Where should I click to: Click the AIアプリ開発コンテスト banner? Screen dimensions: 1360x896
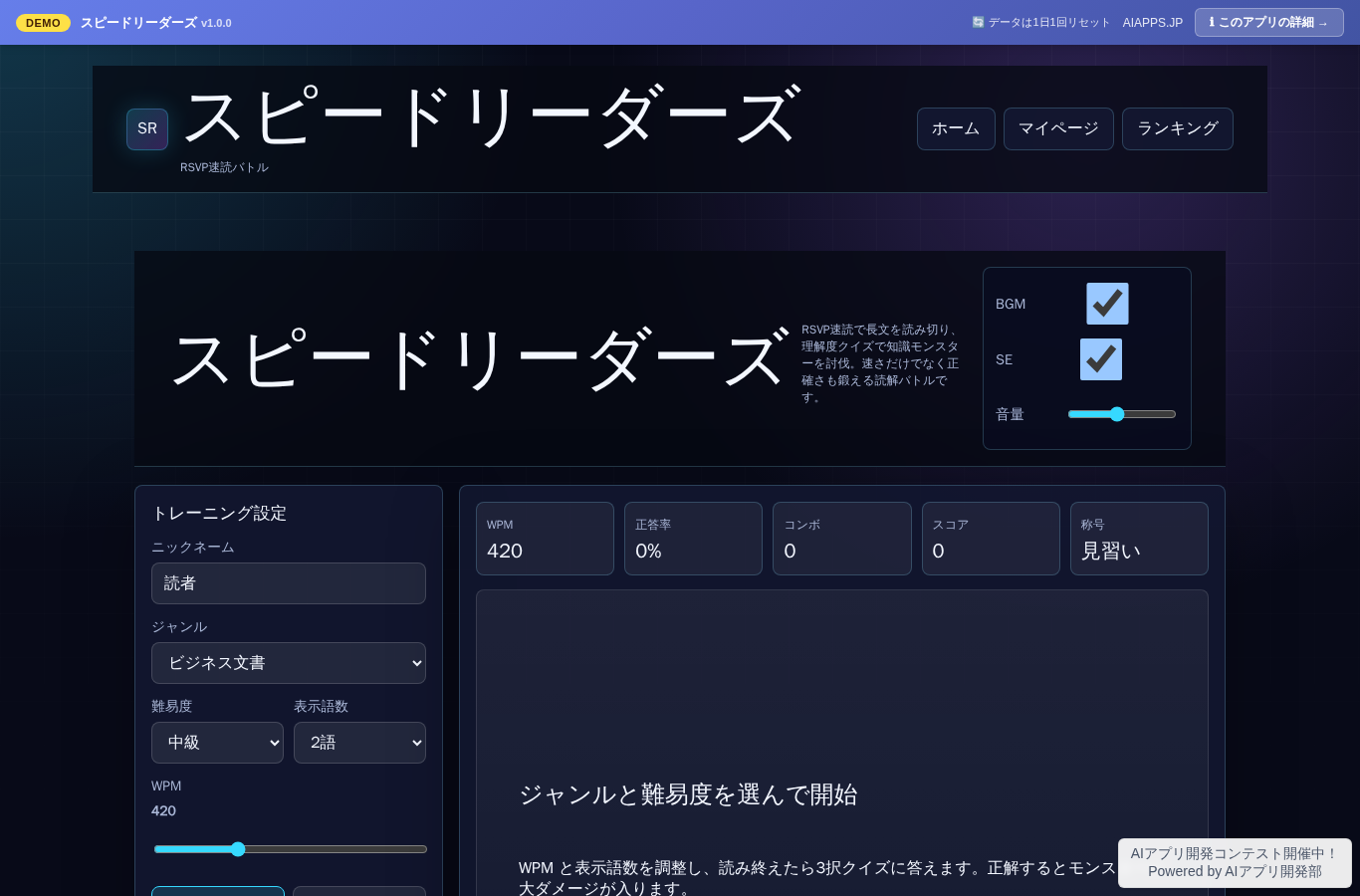point(1235,862)
